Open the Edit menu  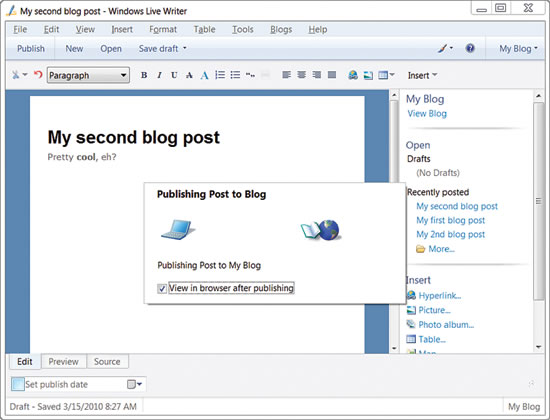tap(51, 29)
